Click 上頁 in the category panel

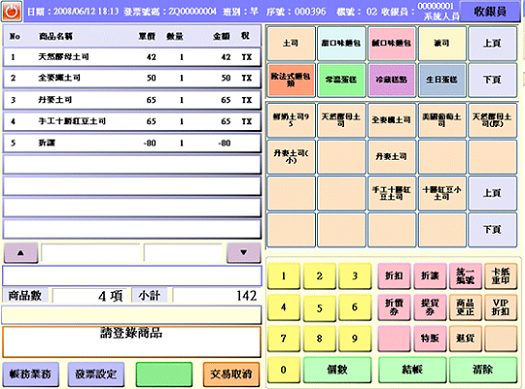click(492, 43)
